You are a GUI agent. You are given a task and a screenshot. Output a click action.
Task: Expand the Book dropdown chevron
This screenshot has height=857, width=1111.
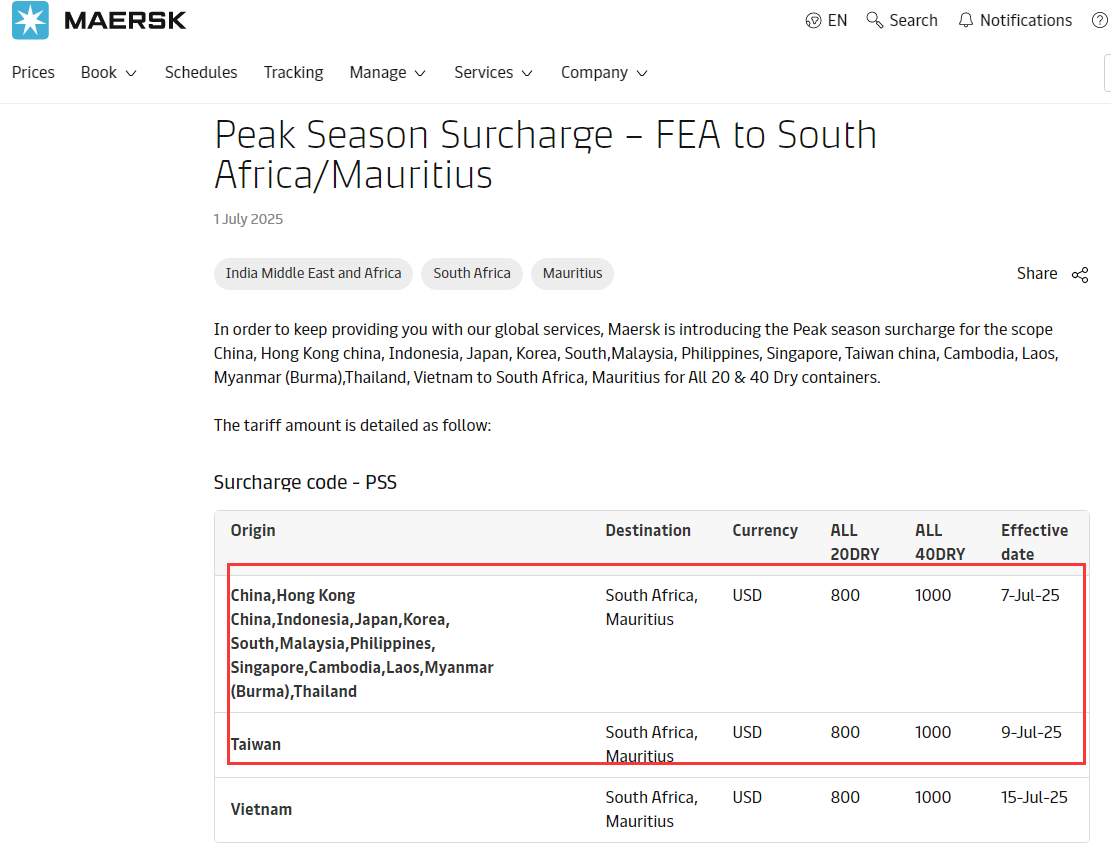tap(131, 73)
